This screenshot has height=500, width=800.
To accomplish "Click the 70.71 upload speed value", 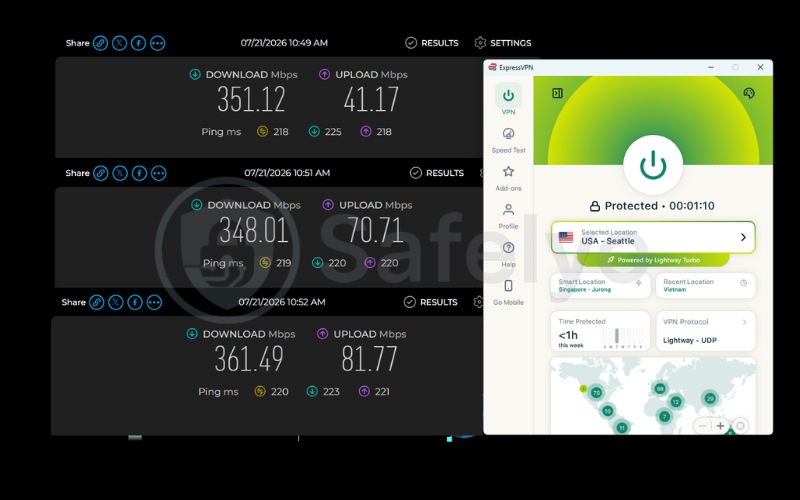I will click(x=376, y=230).
